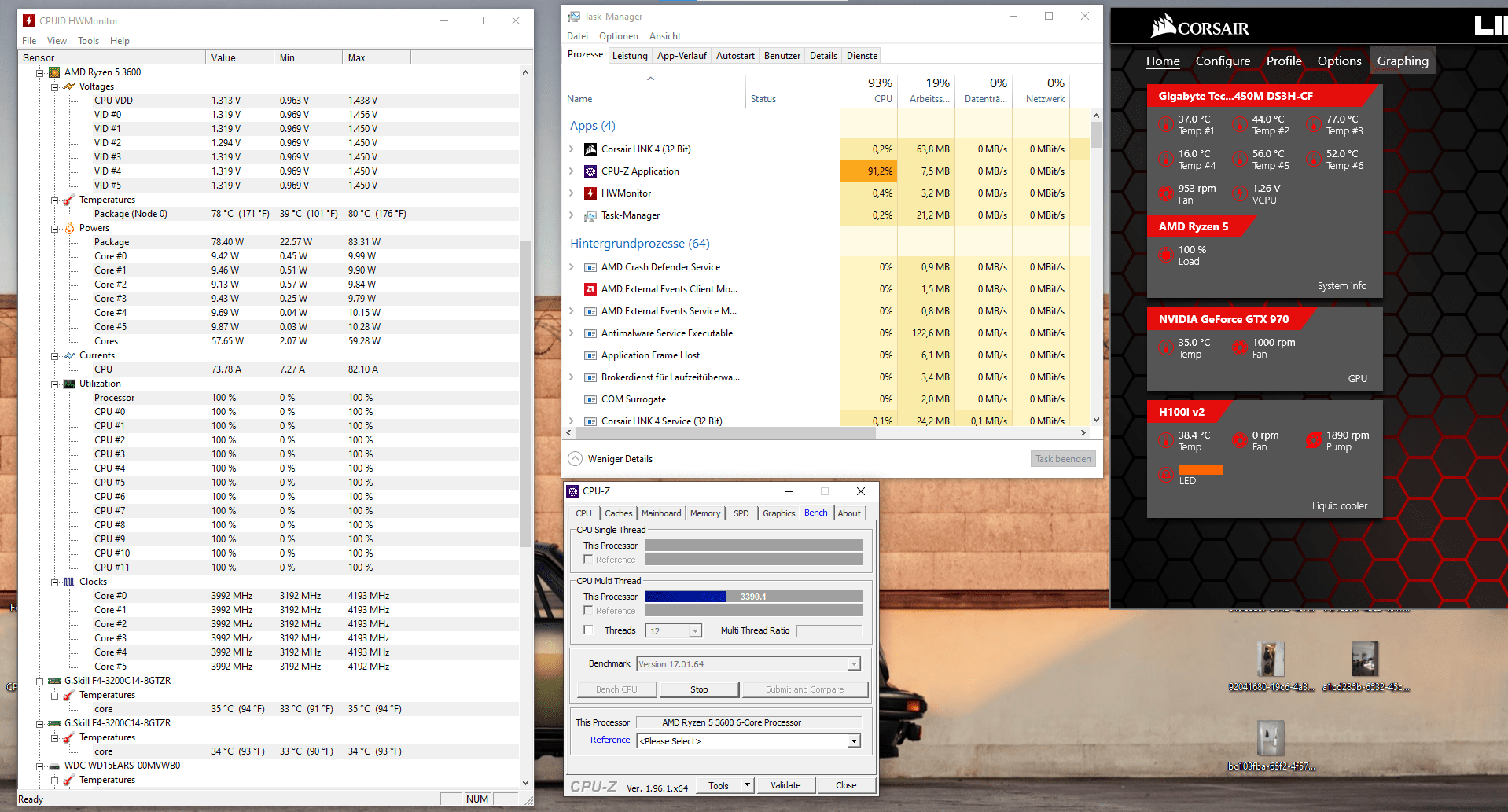Click the Powers flame icon in HWMonitor tree
1508x812 pixels.
click(69, 228)
